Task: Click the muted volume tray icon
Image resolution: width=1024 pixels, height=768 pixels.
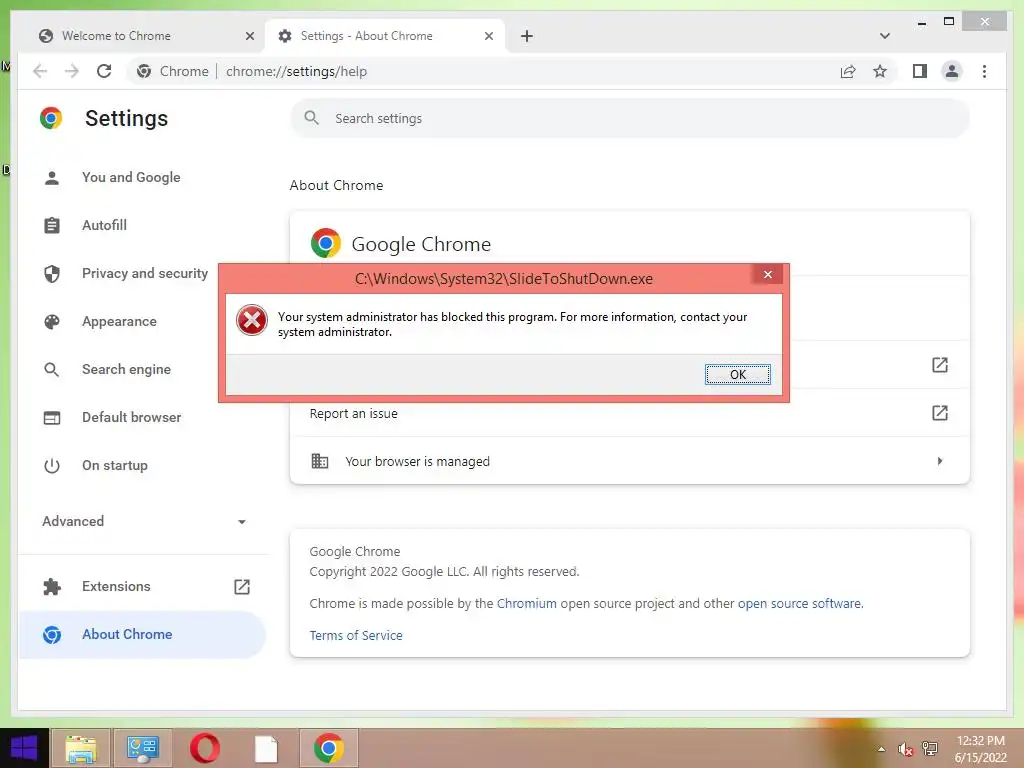Action: [x=905, y=749]
